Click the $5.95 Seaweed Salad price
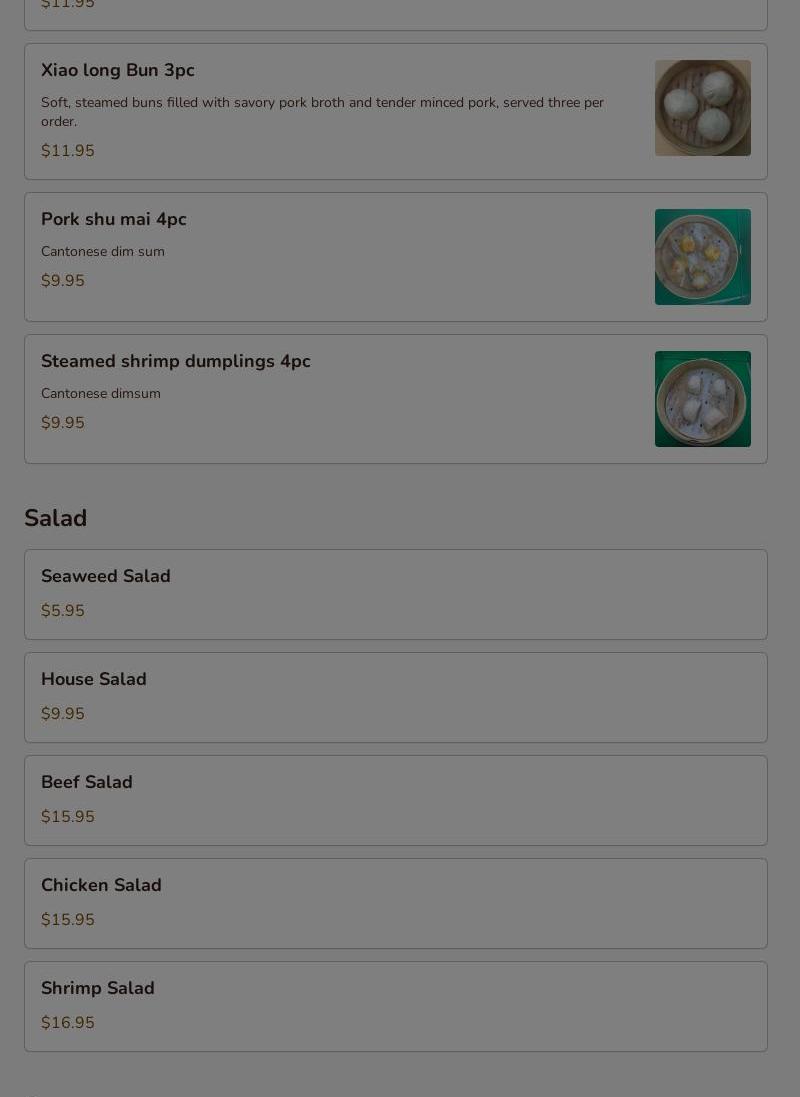800x1097 pixels. pos(62,610)
